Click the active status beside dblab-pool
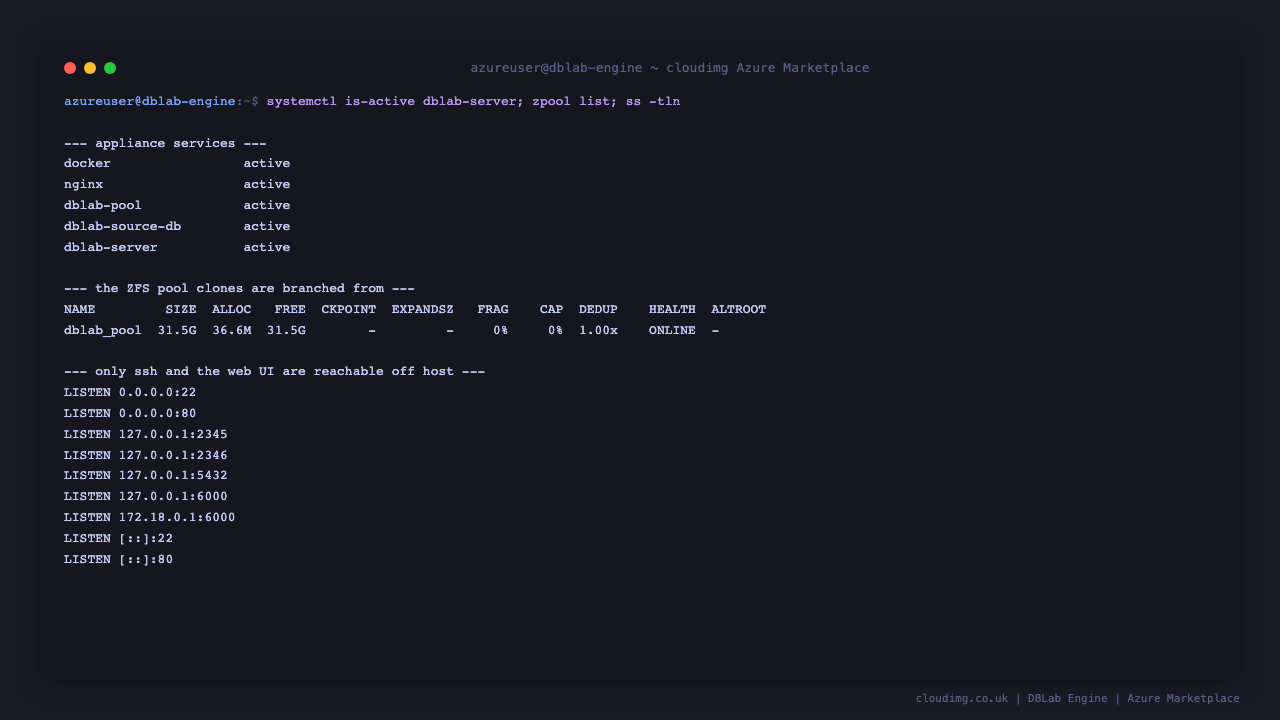Image resolution: width=1280 pixels, height=720 pixels. point(267,206)
